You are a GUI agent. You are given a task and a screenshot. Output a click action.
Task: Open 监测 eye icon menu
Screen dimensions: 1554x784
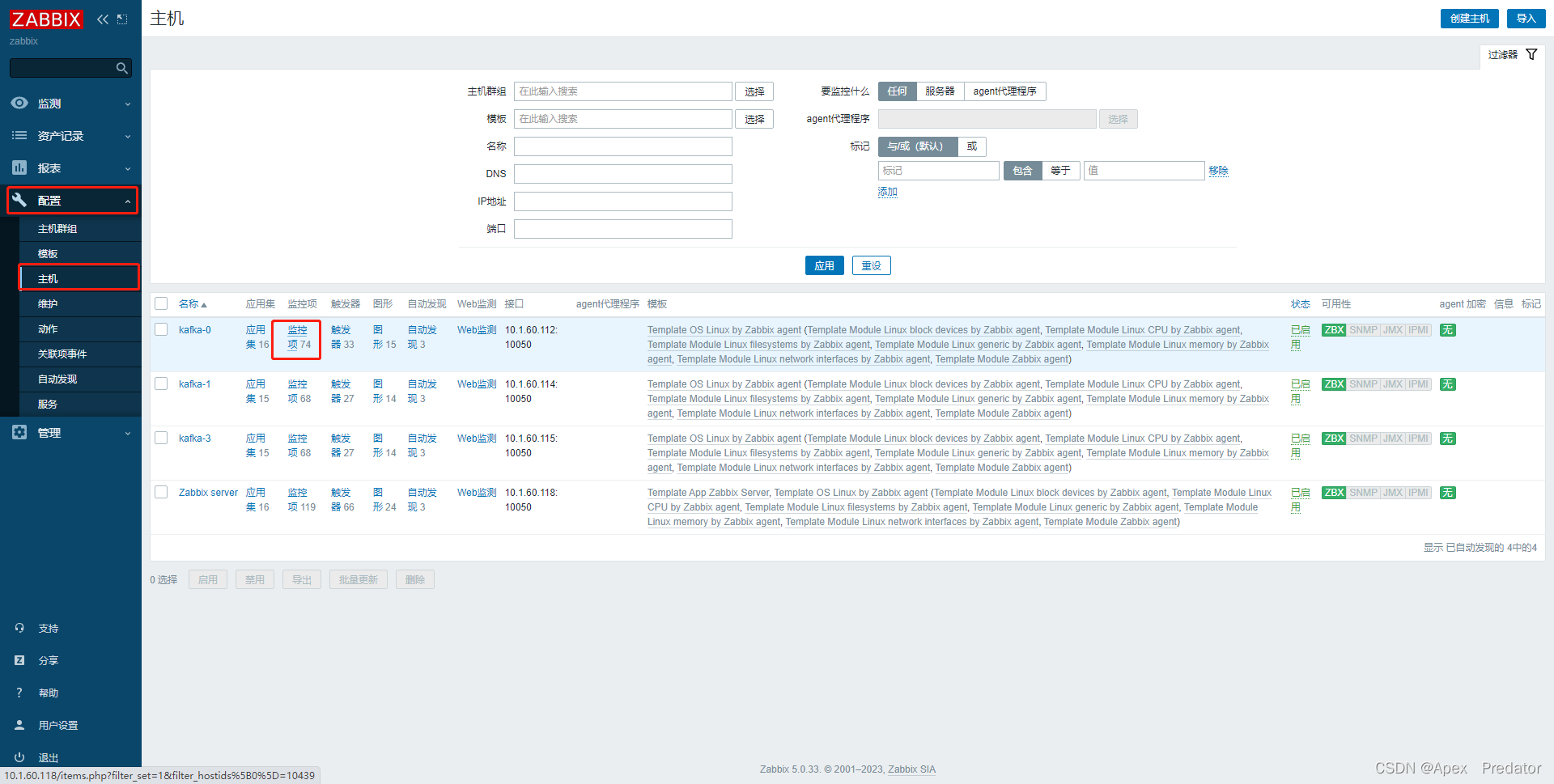click(19, 104)
